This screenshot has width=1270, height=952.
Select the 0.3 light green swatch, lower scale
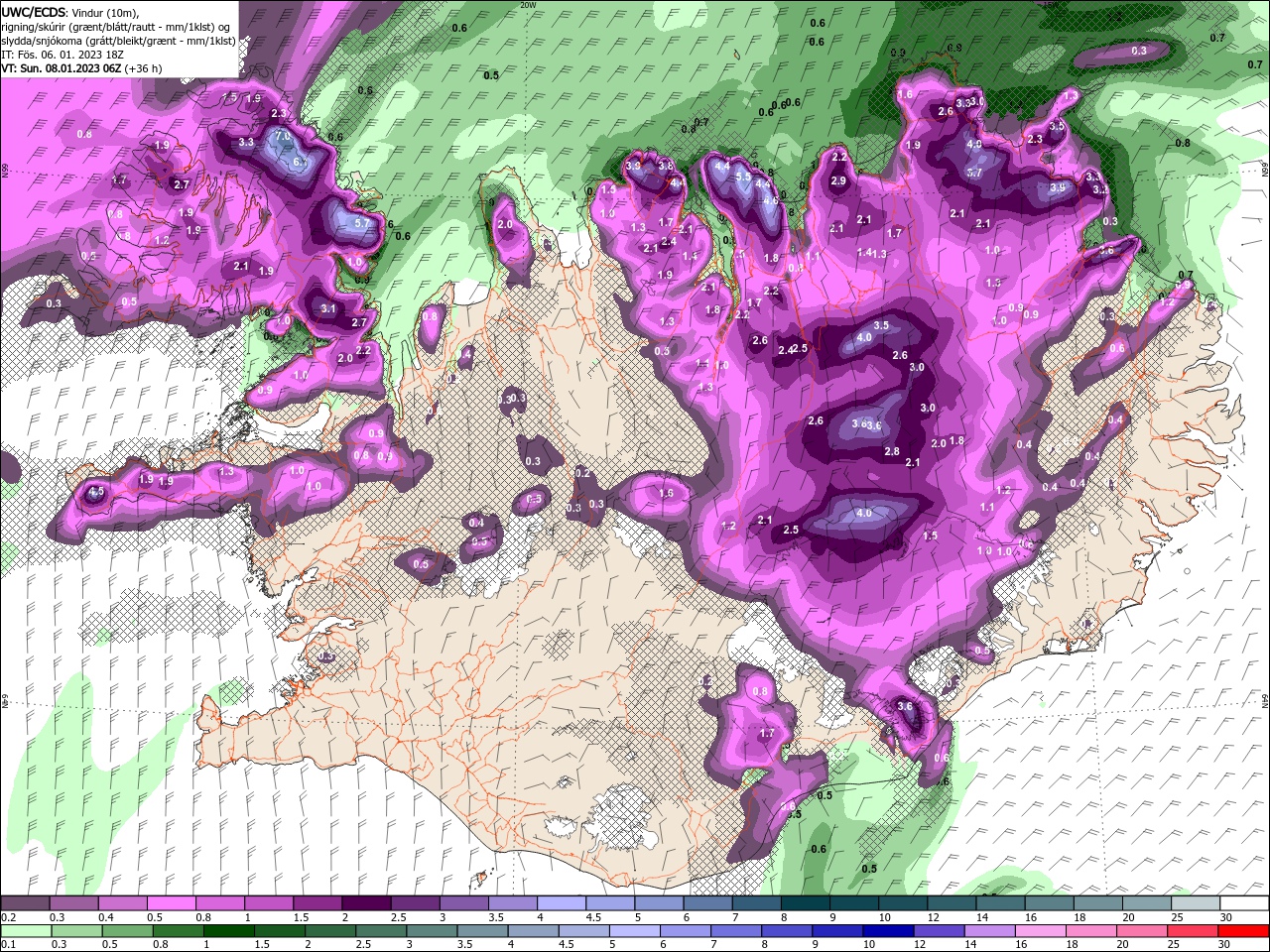point(74,931)
